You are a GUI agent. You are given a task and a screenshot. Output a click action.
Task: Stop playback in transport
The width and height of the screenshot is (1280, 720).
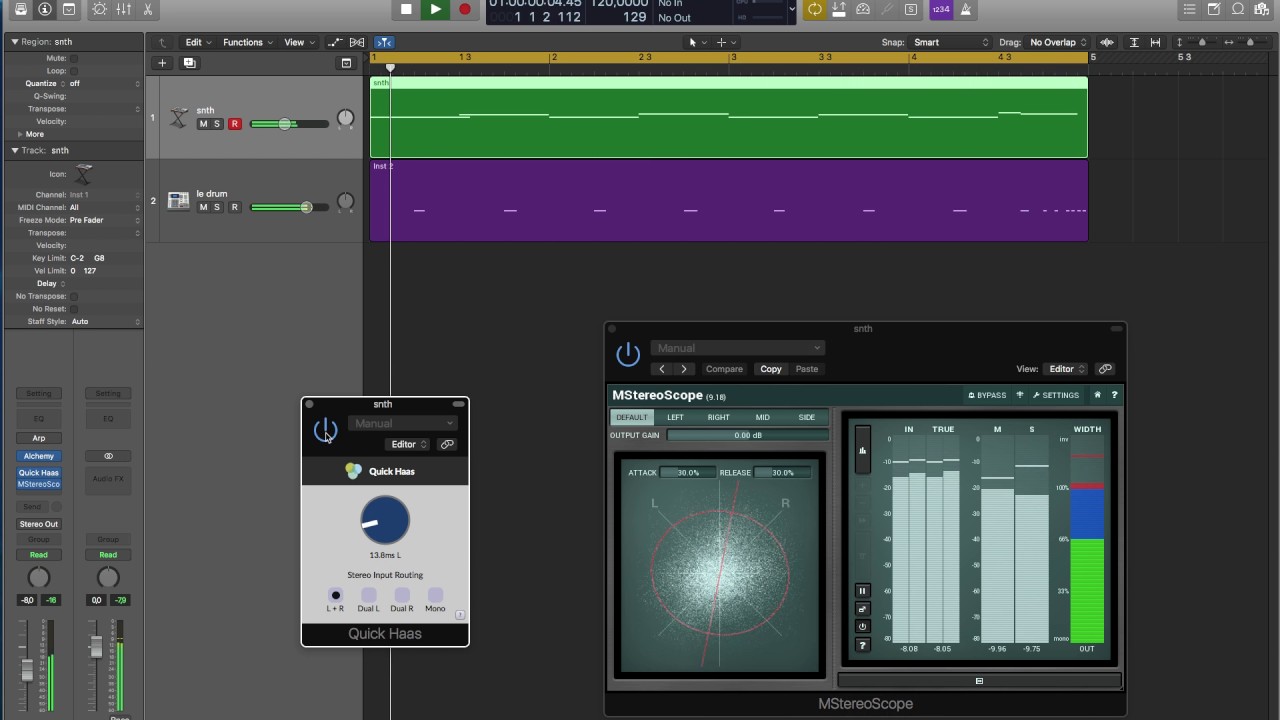pos(406,9)
